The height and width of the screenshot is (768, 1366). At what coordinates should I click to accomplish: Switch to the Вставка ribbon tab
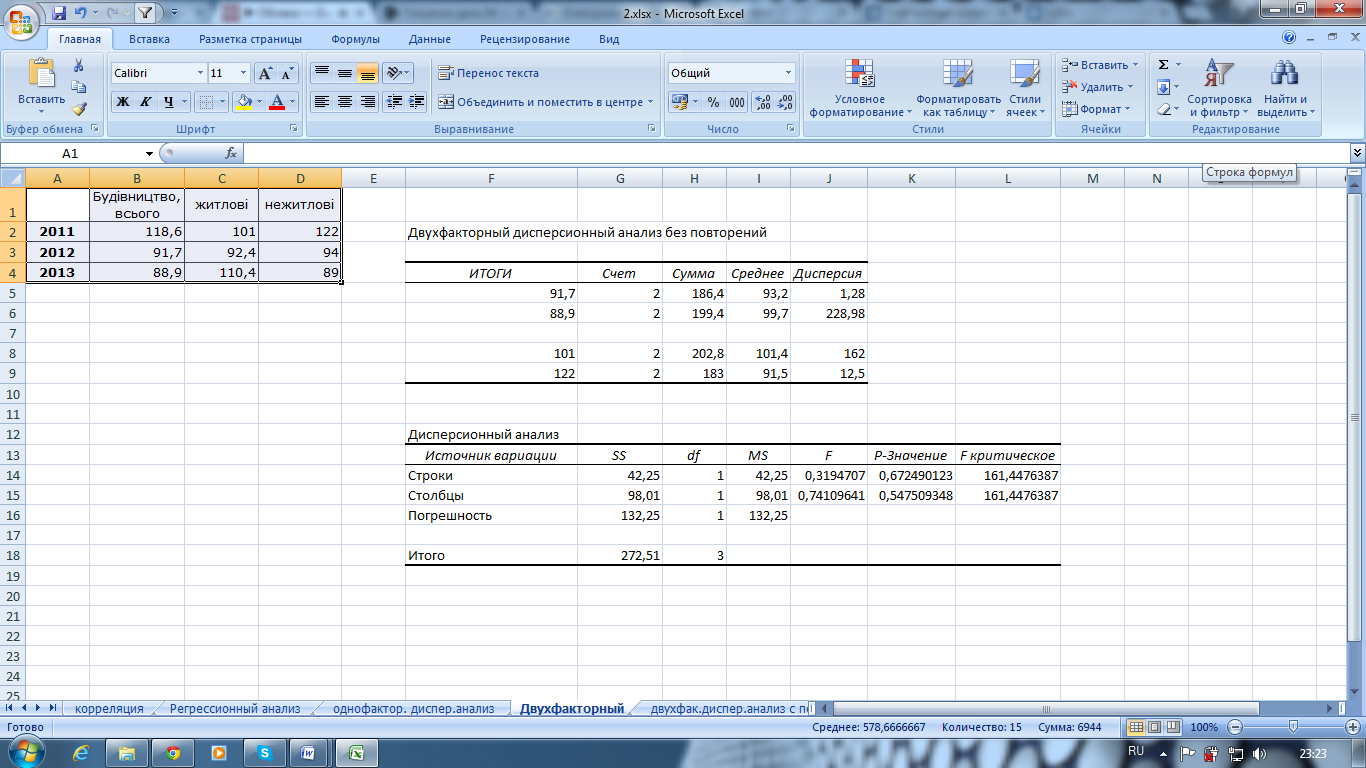(149, 39)
